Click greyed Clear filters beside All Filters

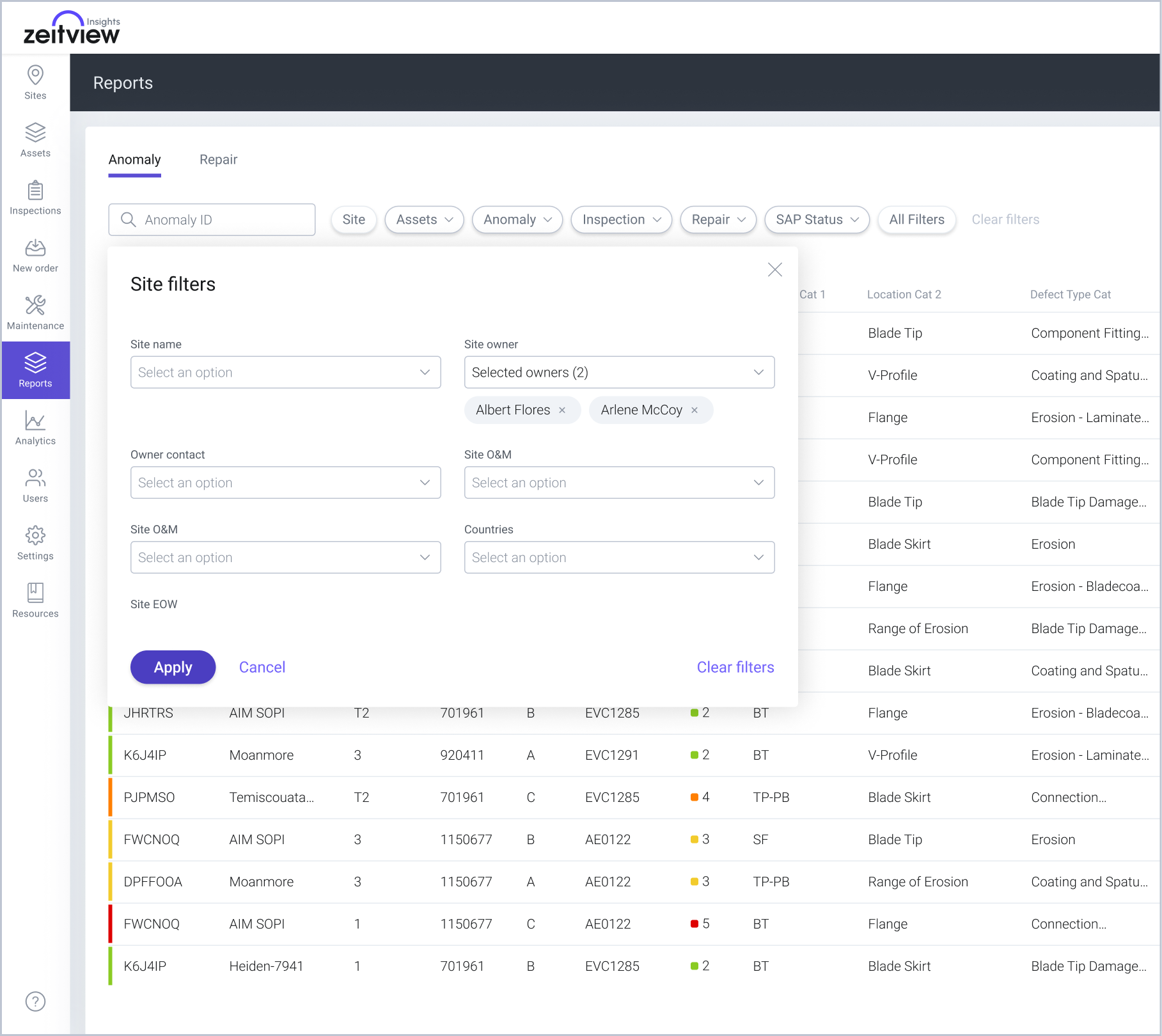tap(1005, 220)
